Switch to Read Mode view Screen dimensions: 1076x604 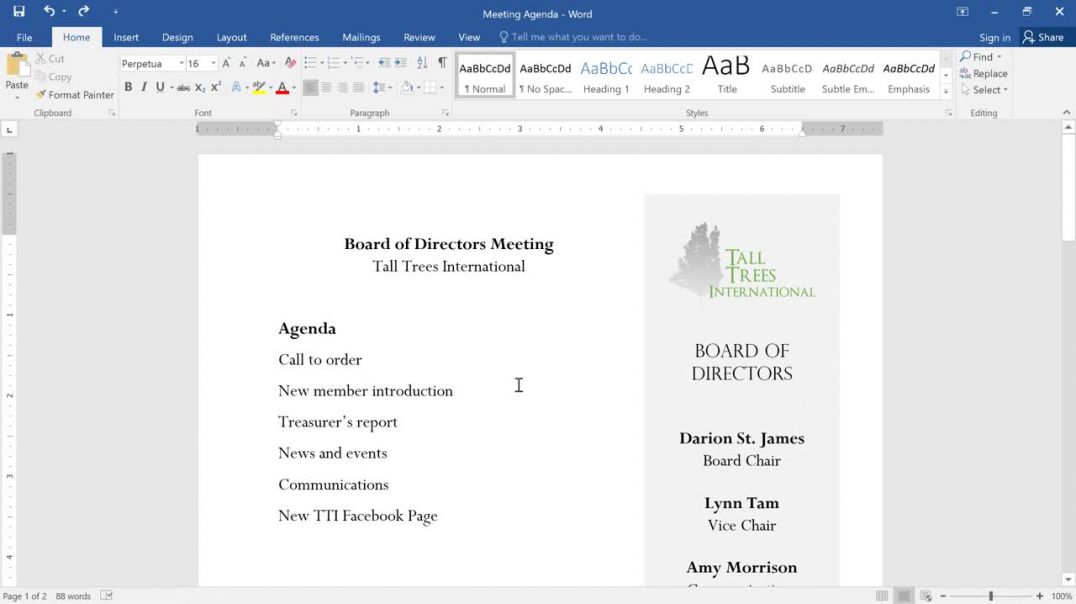(x=882, y=596)
